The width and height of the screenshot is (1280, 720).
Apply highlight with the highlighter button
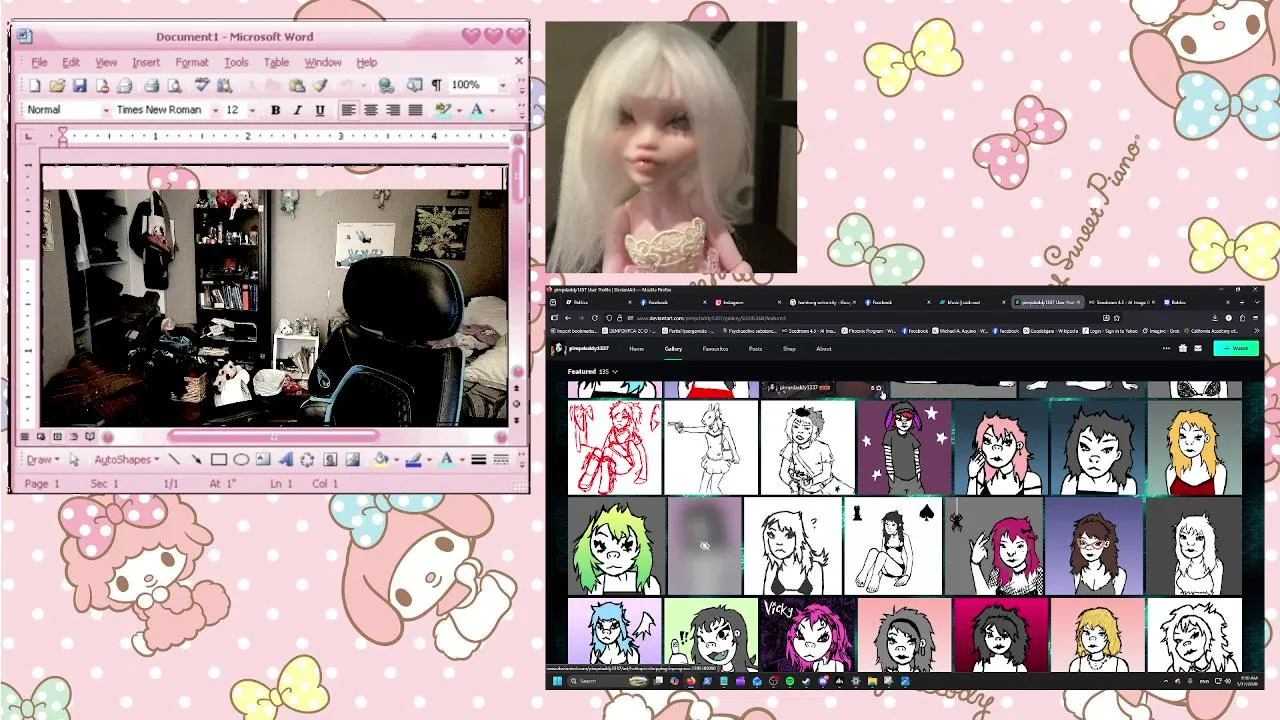pos(443,110)
